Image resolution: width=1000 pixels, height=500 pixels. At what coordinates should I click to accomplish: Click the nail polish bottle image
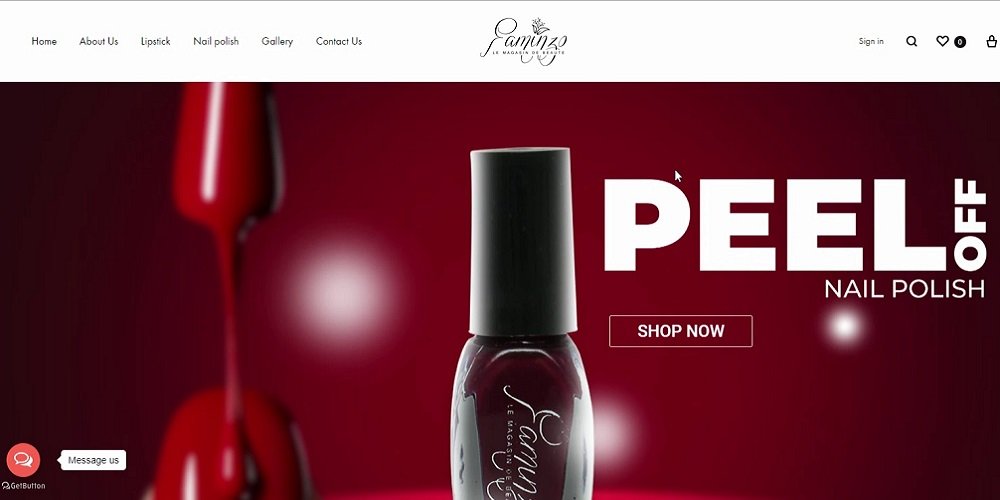[x=523, y=324]
